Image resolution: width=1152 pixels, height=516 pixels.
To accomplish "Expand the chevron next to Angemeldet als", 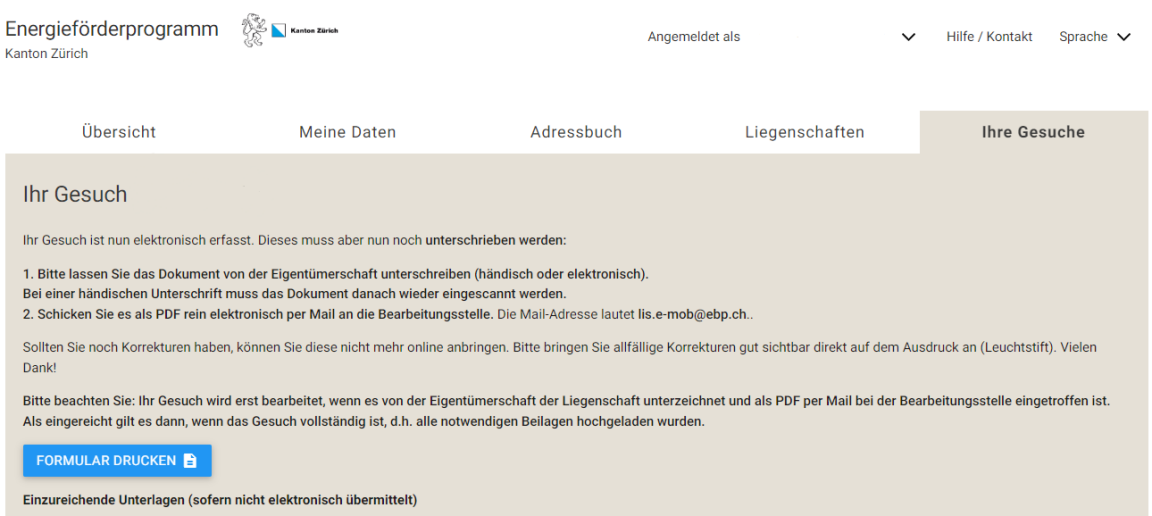I will [x=908, y=38].
